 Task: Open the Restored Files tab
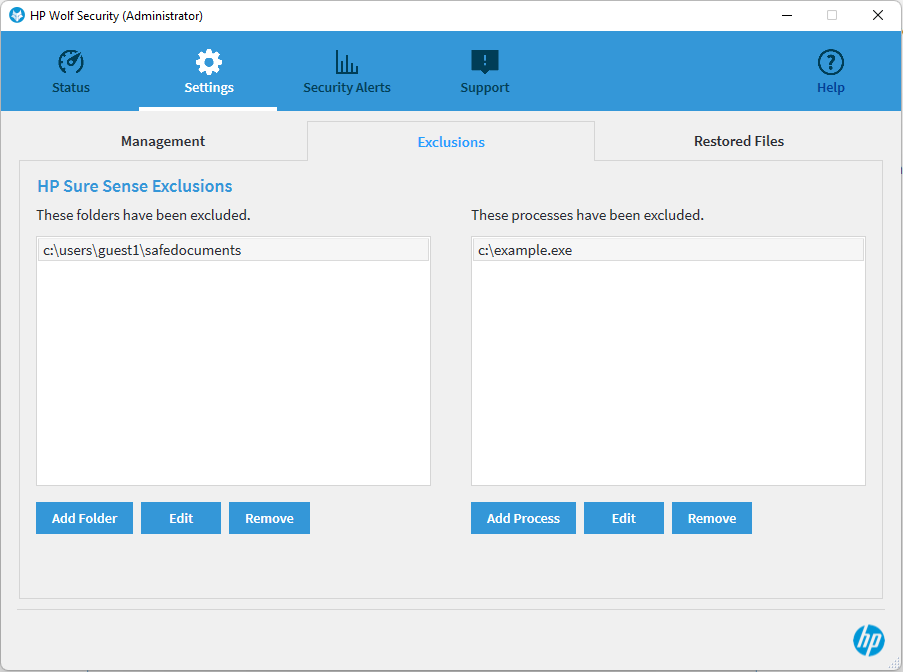pos(739,141)
